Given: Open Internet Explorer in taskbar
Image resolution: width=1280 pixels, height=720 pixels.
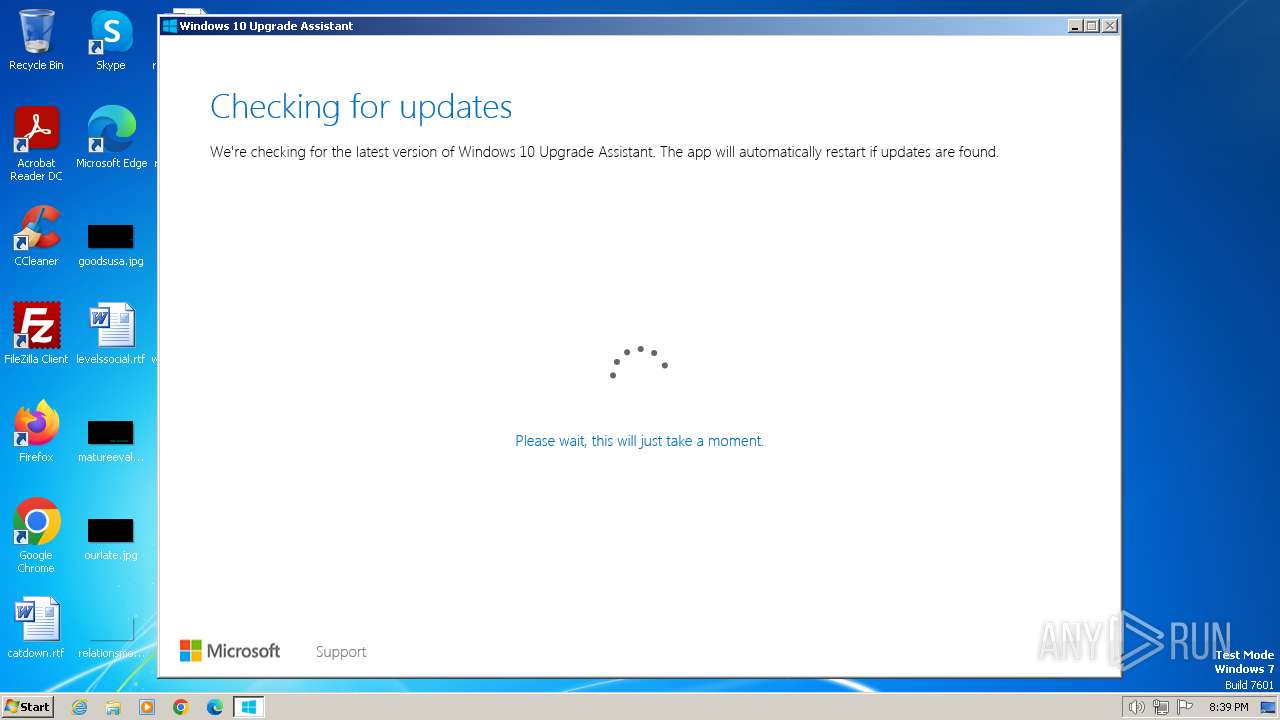Looking at the screenshot, I should click(x=80, y=707).
